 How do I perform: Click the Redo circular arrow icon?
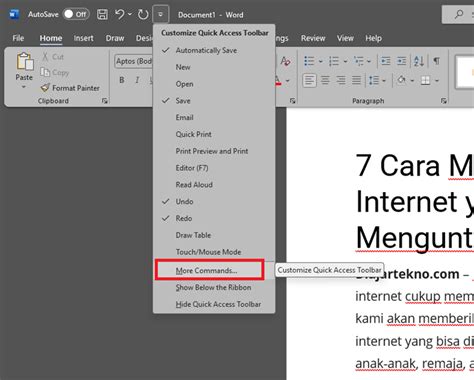point(143,14)
